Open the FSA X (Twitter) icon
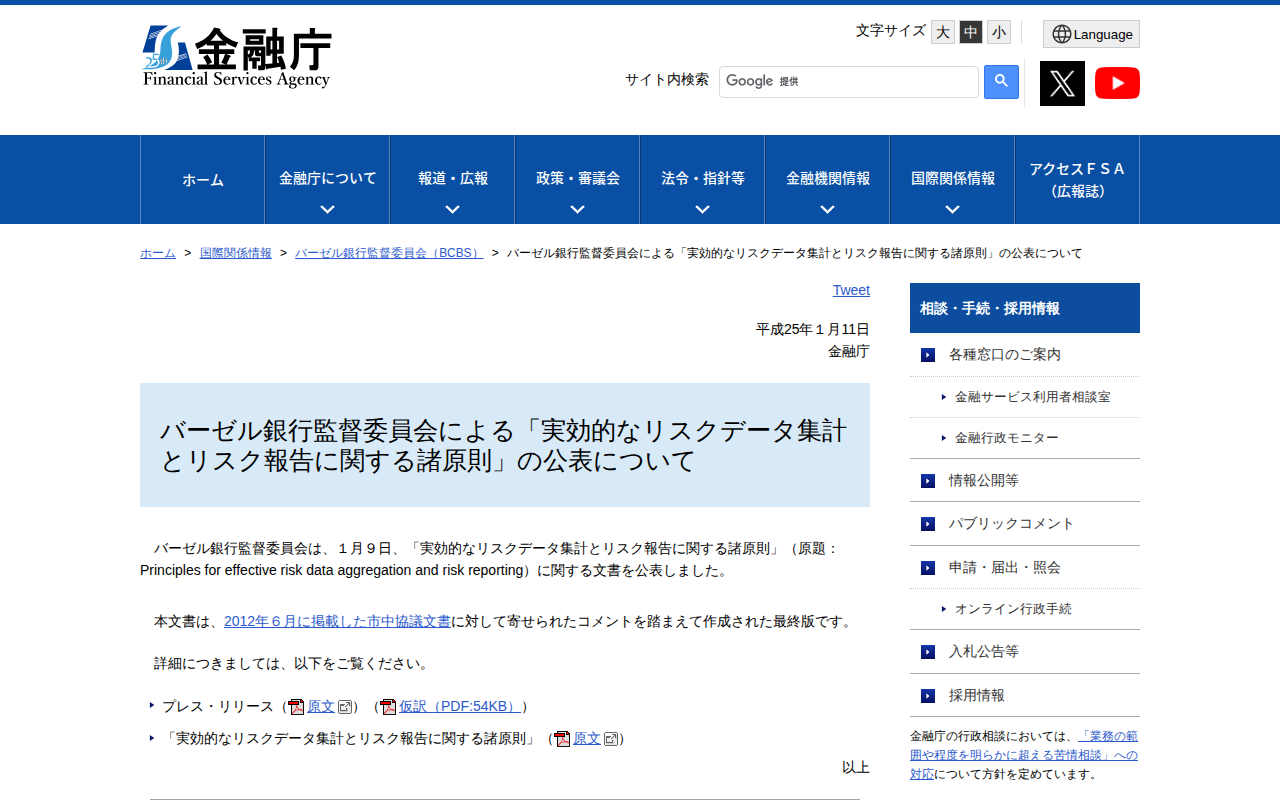 pyautogui.click(x=1061, y=83)
